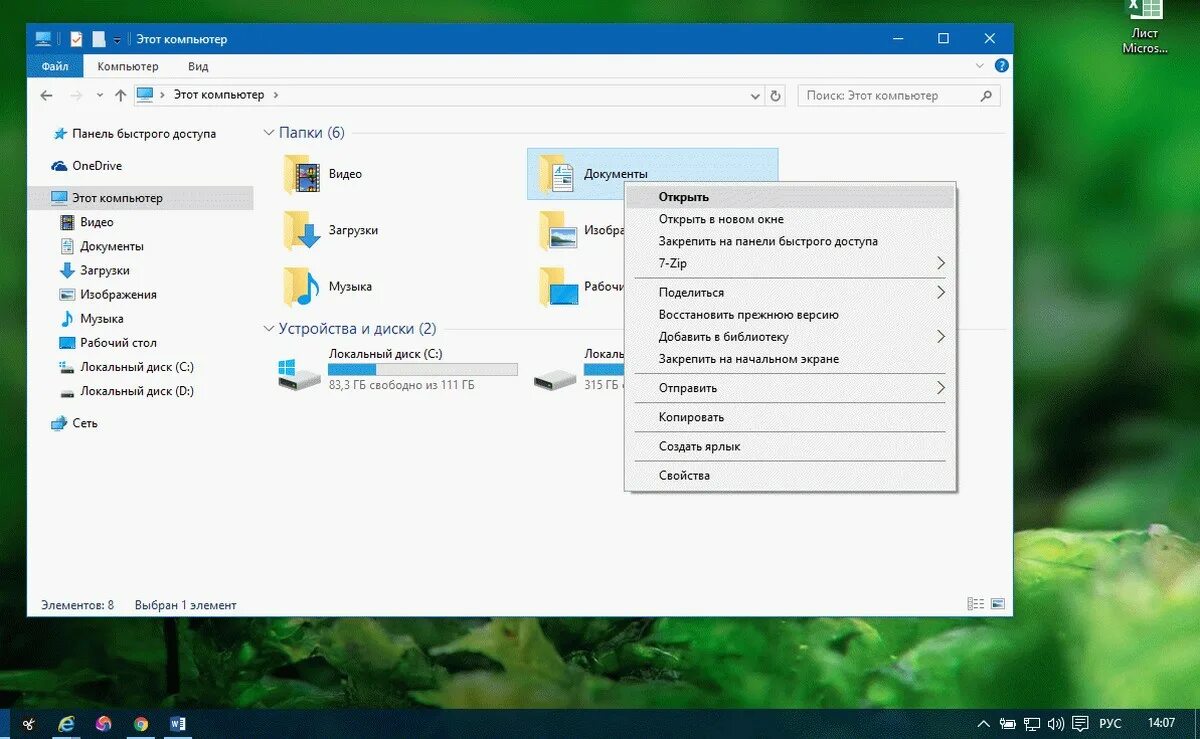
Task: Click Этот компьютер in the address bar
Action: [x=219, y=95]
